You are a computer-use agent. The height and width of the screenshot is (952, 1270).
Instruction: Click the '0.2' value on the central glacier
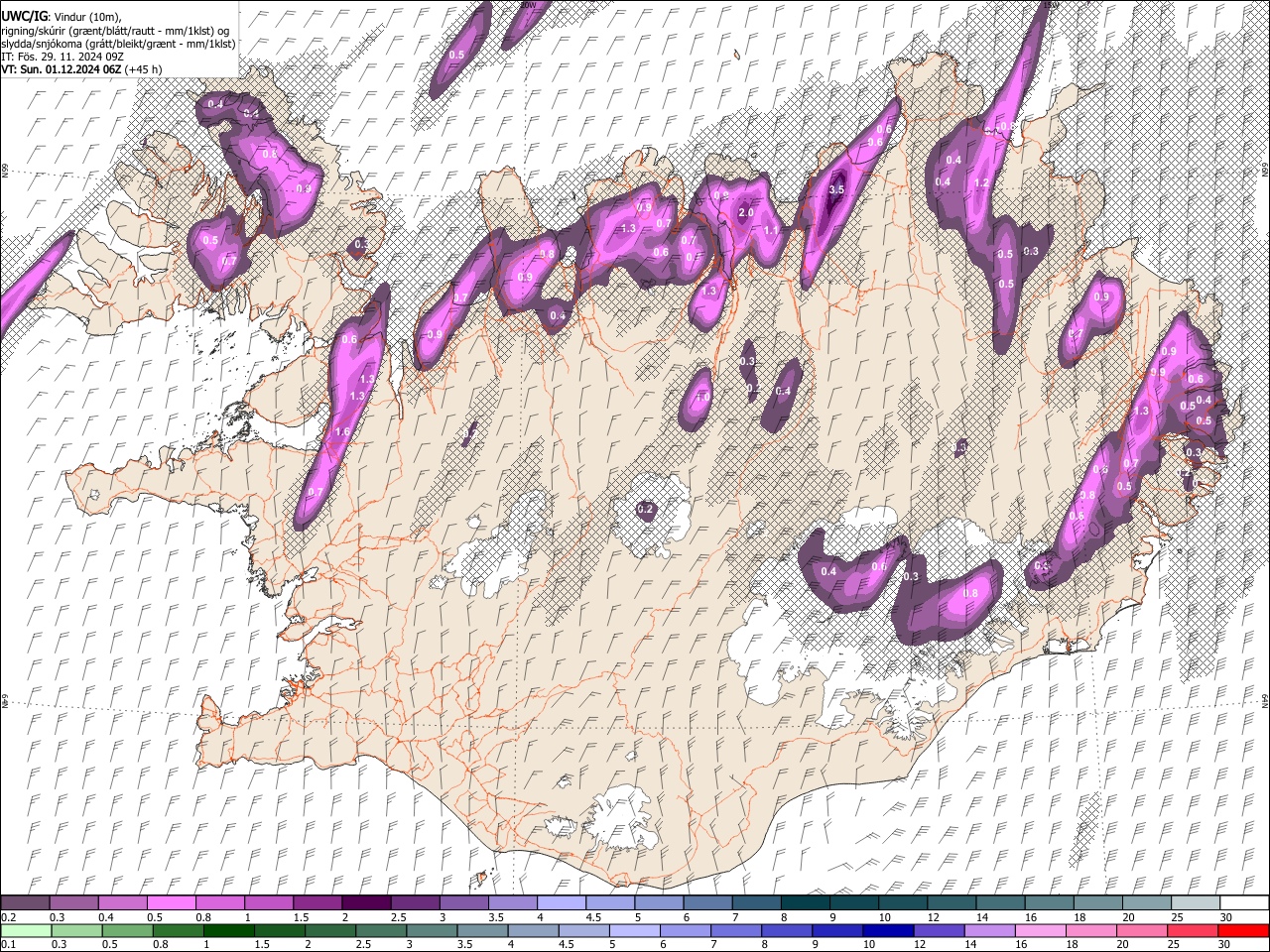(x=646, y=510)
